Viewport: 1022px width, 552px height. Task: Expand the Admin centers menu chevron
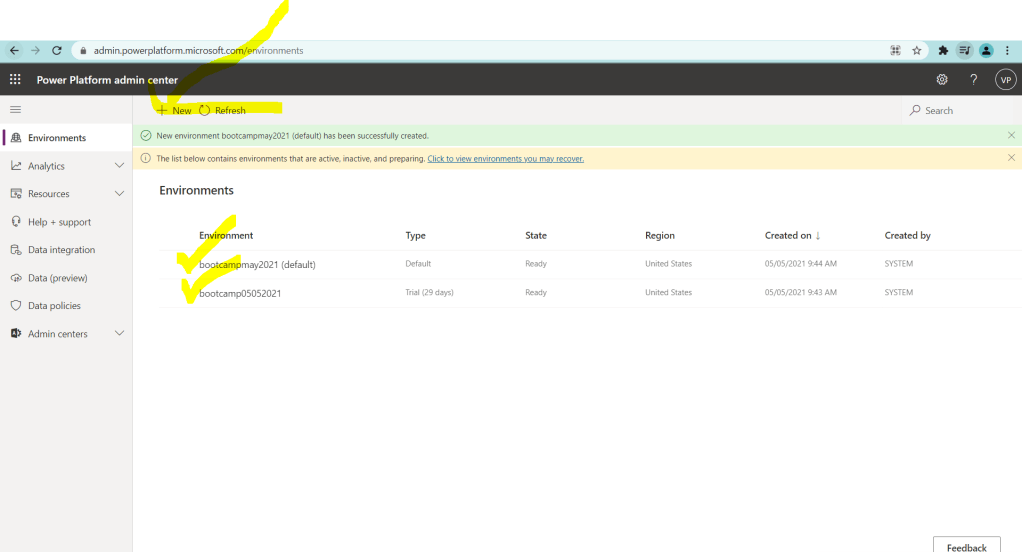119,333
